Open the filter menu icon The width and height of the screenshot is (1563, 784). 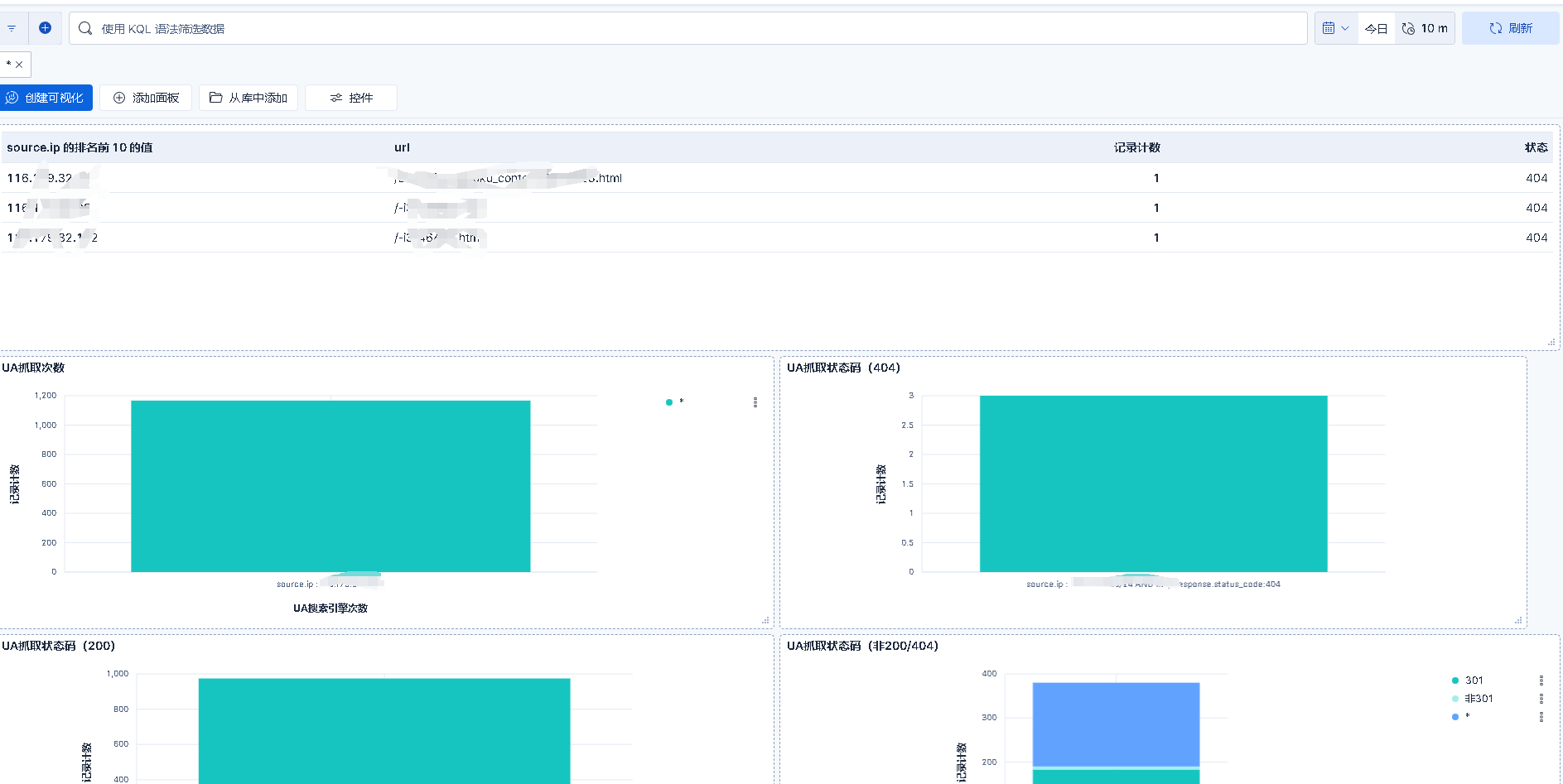12,28
